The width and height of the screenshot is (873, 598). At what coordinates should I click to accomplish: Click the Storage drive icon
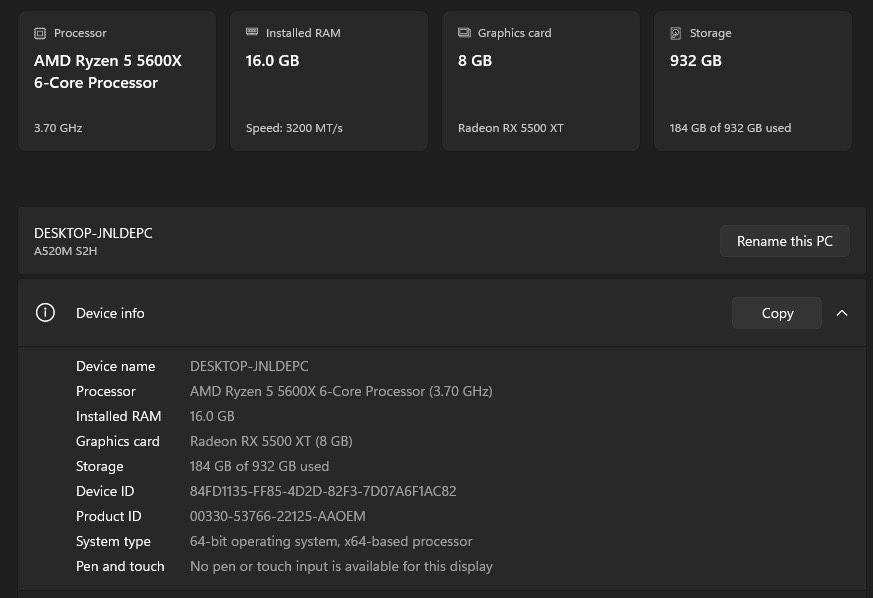[x=676, y=33]
